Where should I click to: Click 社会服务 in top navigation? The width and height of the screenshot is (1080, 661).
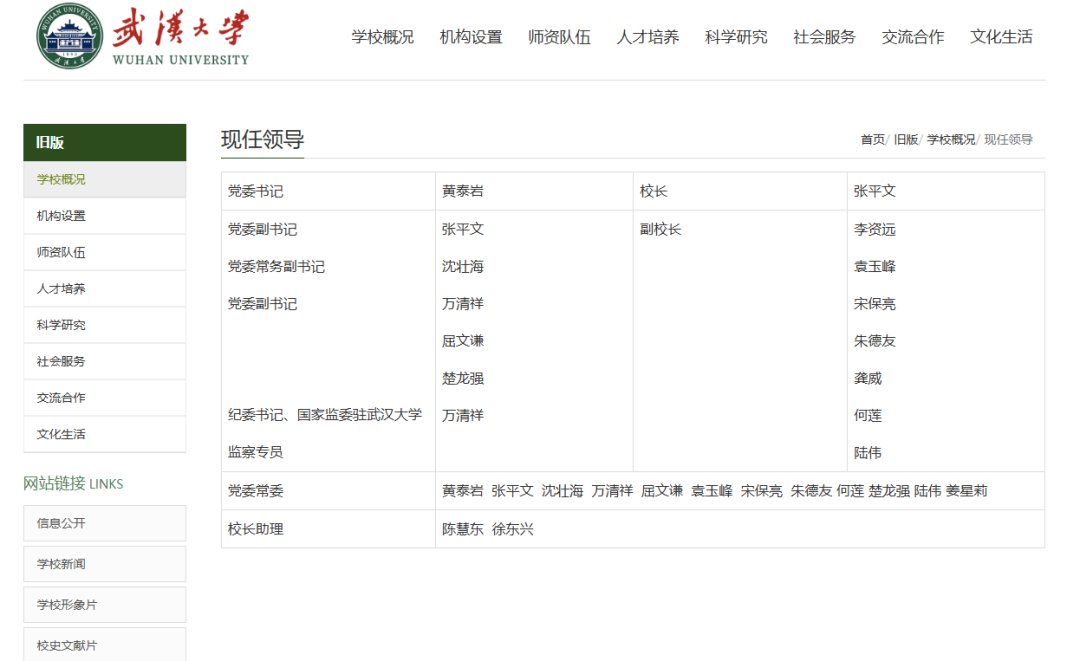[x=824, y=37]
